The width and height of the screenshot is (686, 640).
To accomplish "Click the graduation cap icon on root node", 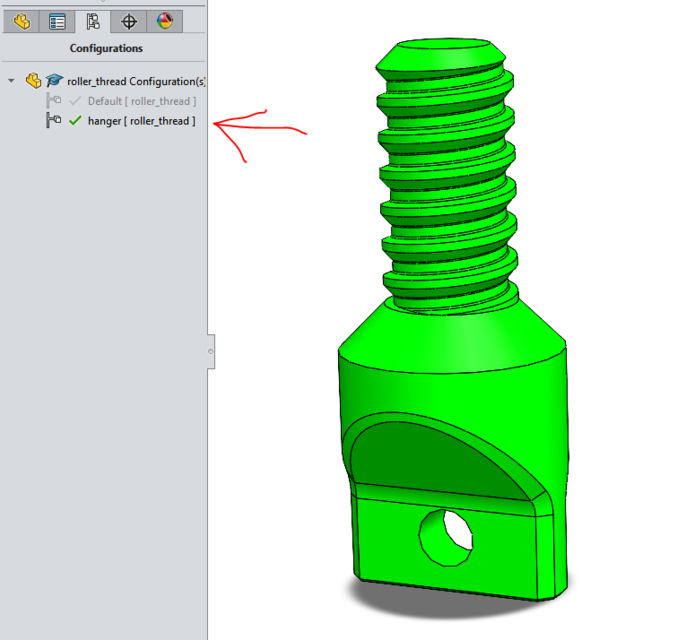I will (x=54, y=80).
